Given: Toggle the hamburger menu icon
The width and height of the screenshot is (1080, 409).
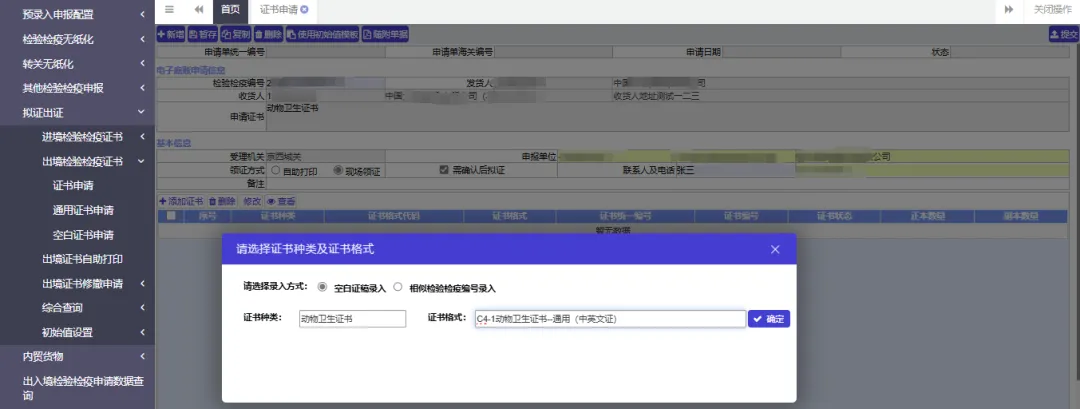Looking at the screenshot, I should click(169, 10).
